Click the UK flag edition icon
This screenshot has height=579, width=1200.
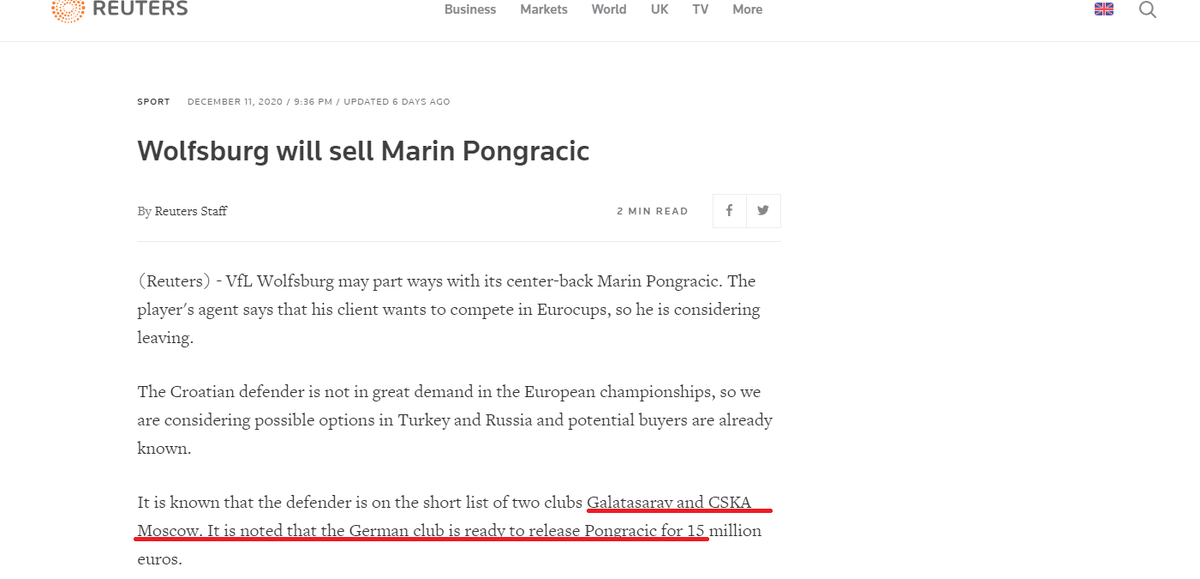click(1104, 9)
